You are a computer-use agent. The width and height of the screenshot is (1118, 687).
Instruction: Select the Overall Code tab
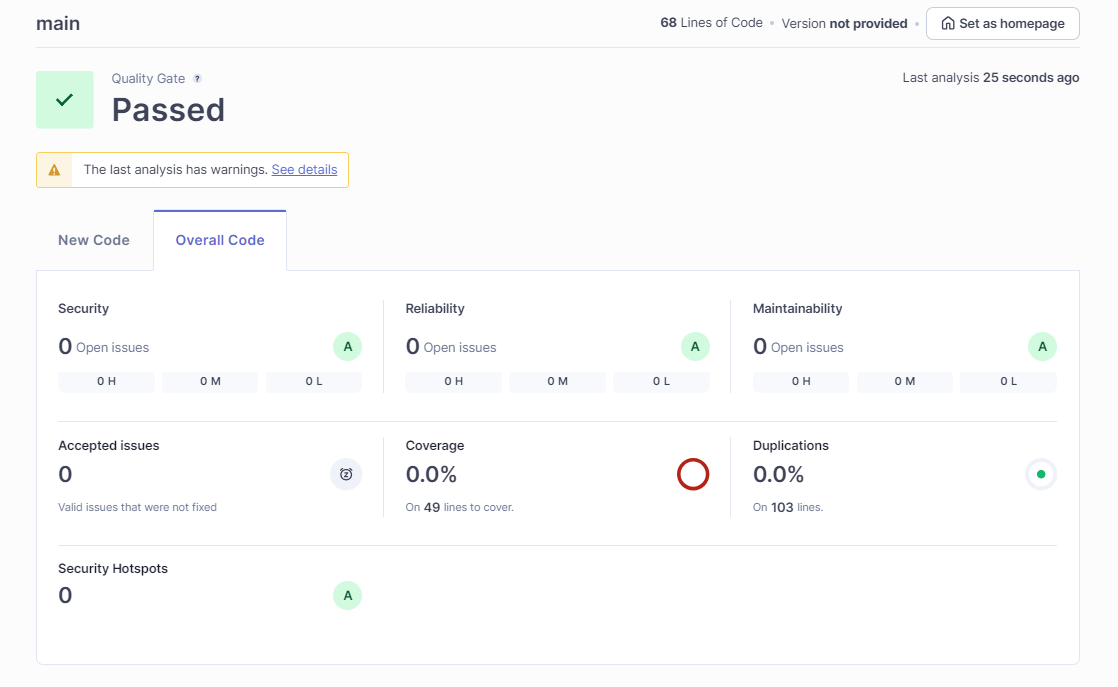click(220, 240)
